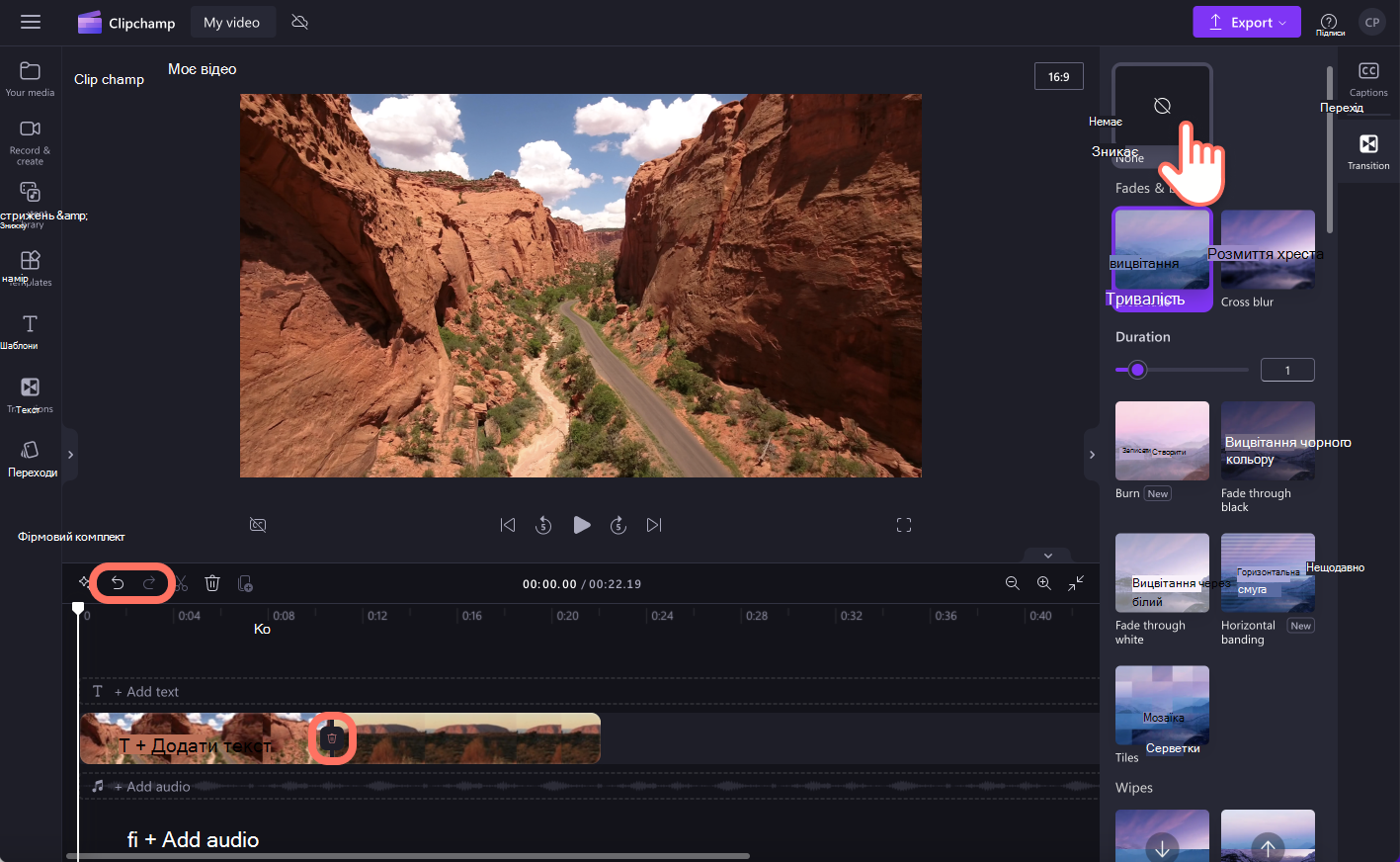Play the video preview
Screen dimensions: 1400x862
pyautogui.click(x=582, y=525)
